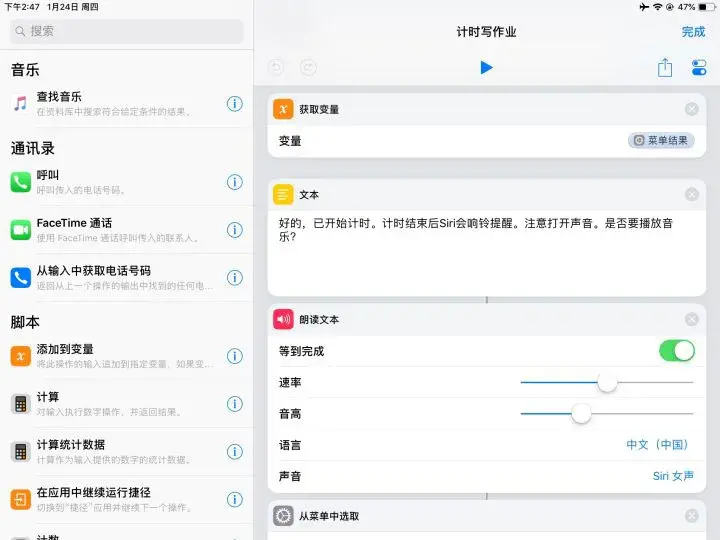Remove the 从菜单中选取 action card
Image resolution: width=720 pixels, height=540 pixels.
[x=692, y=516]
